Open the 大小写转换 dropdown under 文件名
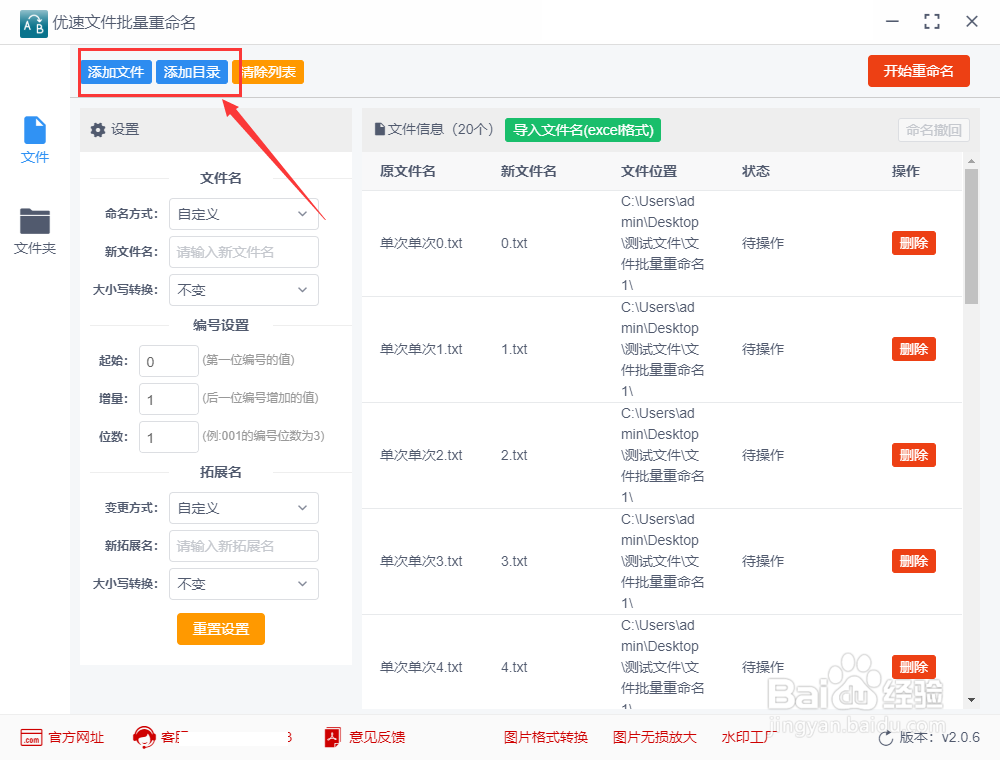 pyautogui.click(x=243, y=290)
